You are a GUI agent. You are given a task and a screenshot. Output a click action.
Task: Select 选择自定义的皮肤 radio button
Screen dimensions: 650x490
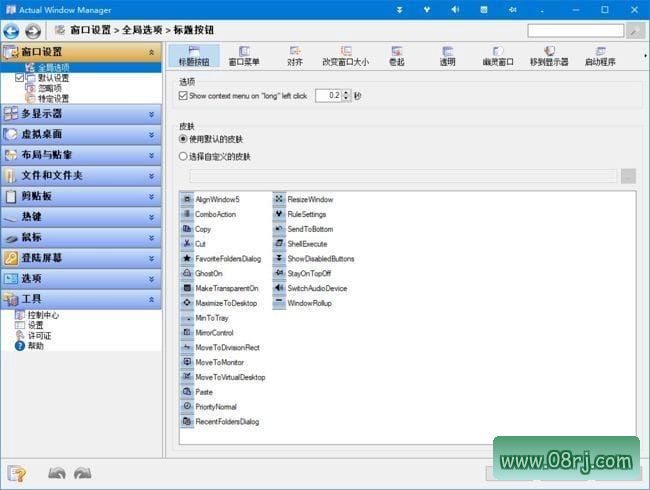[183, 156]
